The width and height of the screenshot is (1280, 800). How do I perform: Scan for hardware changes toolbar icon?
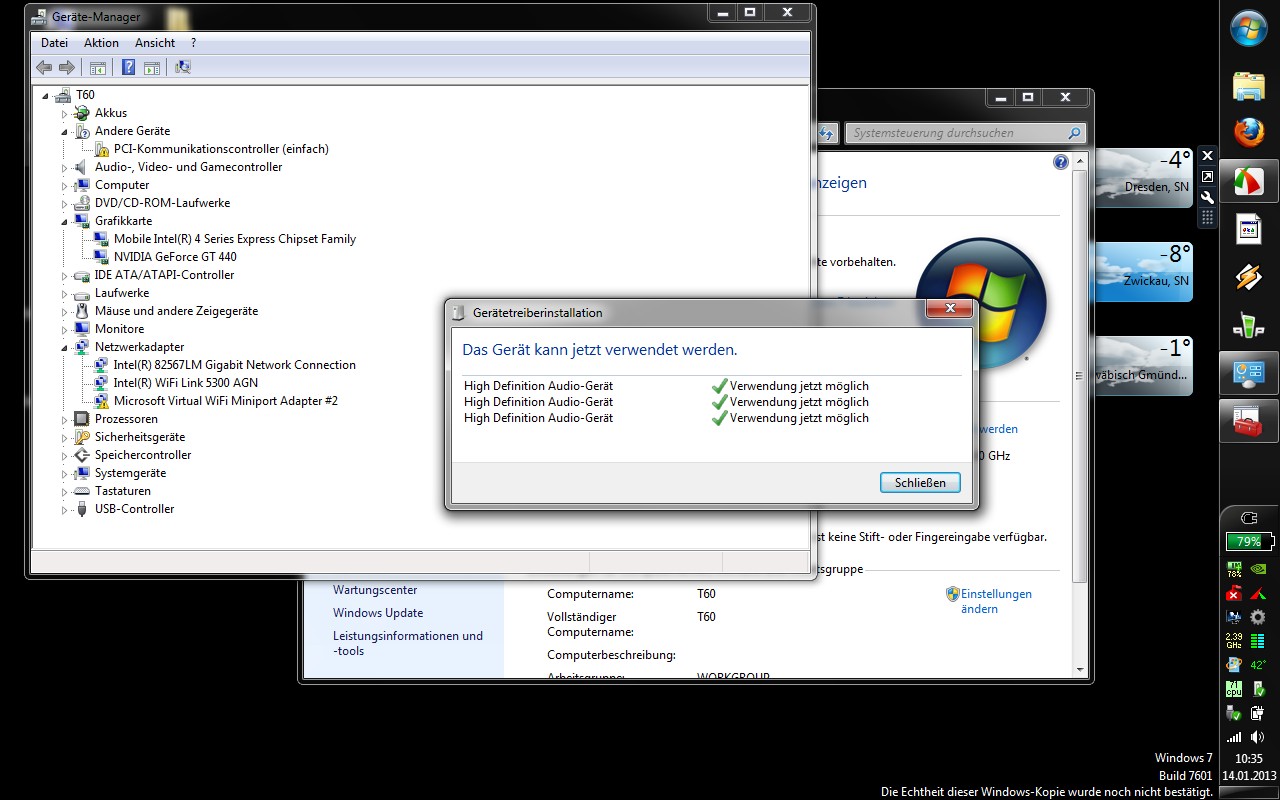click(x=183, y=67)
